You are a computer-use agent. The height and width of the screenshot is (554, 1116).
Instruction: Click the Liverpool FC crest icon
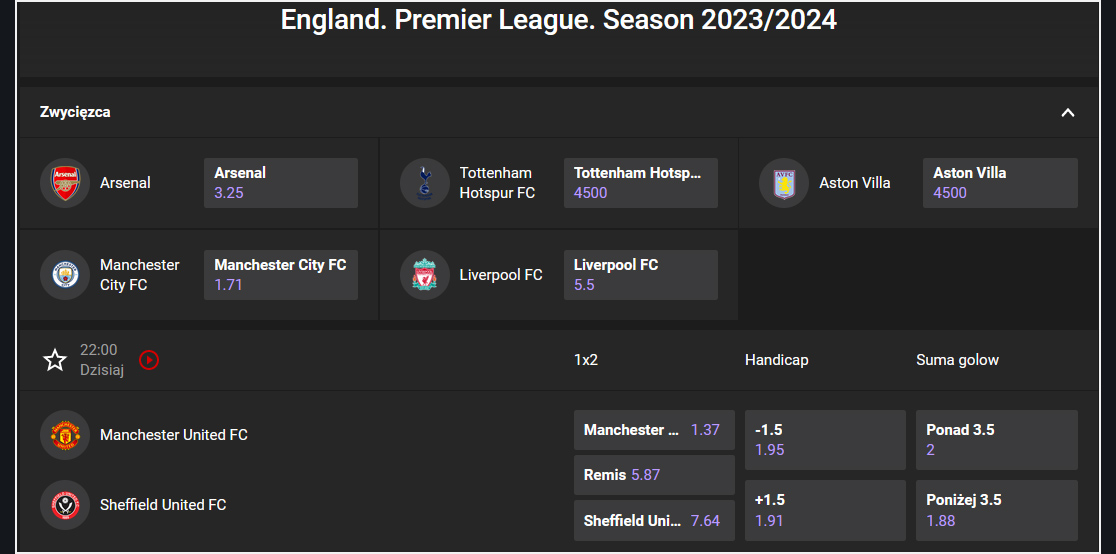[x=425, y=275]
